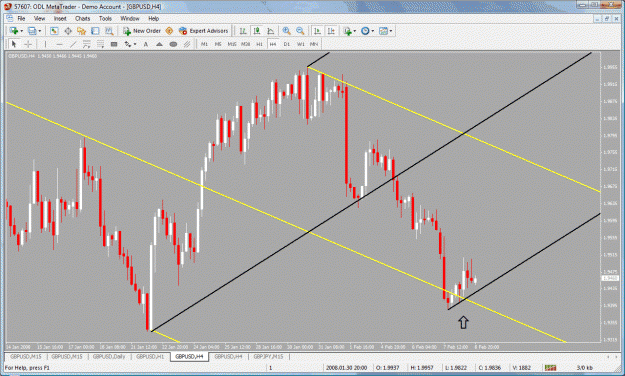This screenshot has width=625, height=376.
Task: Switch chart to line chart
Action: point(271,31)
